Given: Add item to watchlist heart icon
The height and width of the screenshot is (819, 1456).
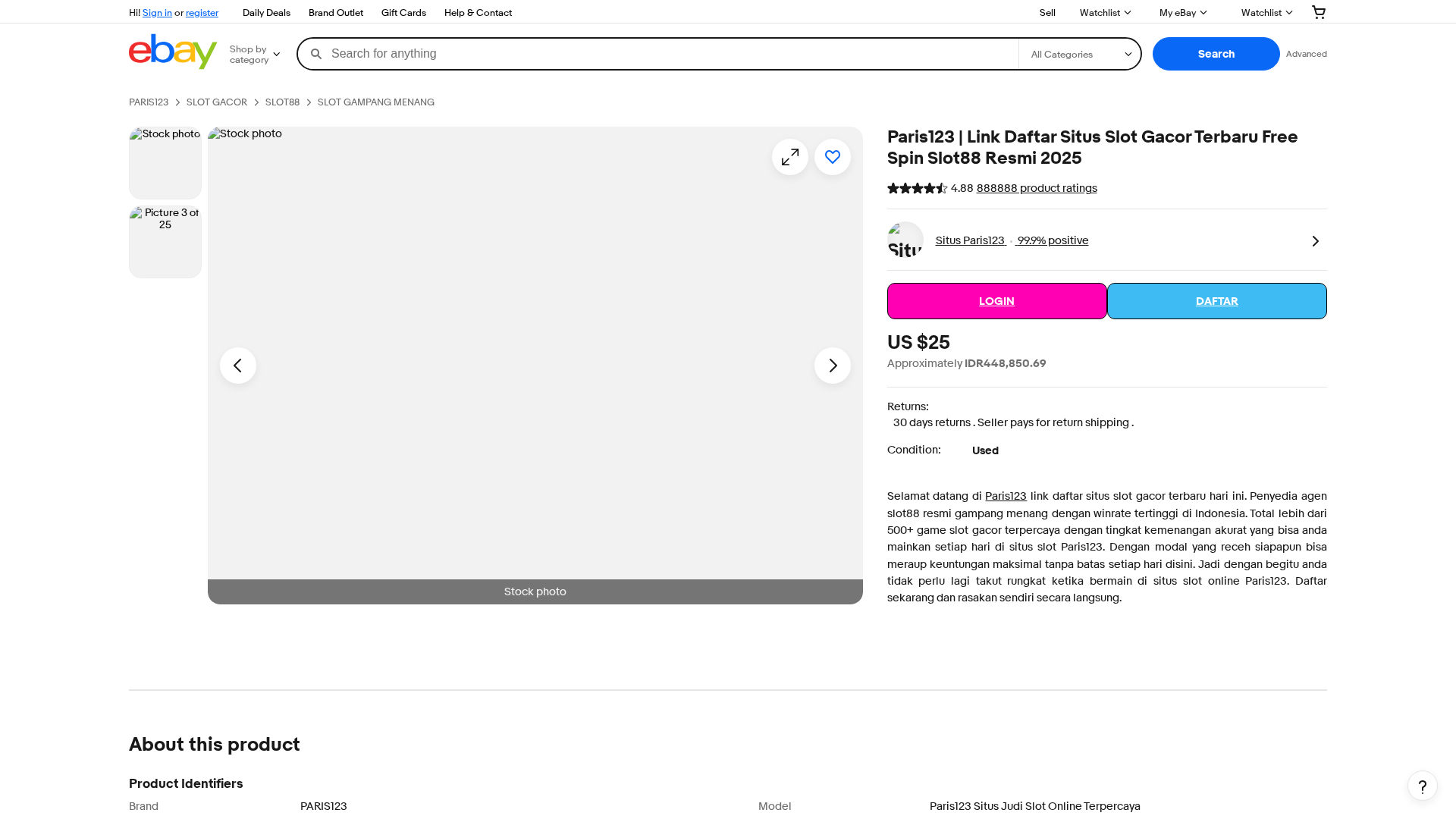Looking at the screenshot, I should pyautogui.click(x=833, y=157).
